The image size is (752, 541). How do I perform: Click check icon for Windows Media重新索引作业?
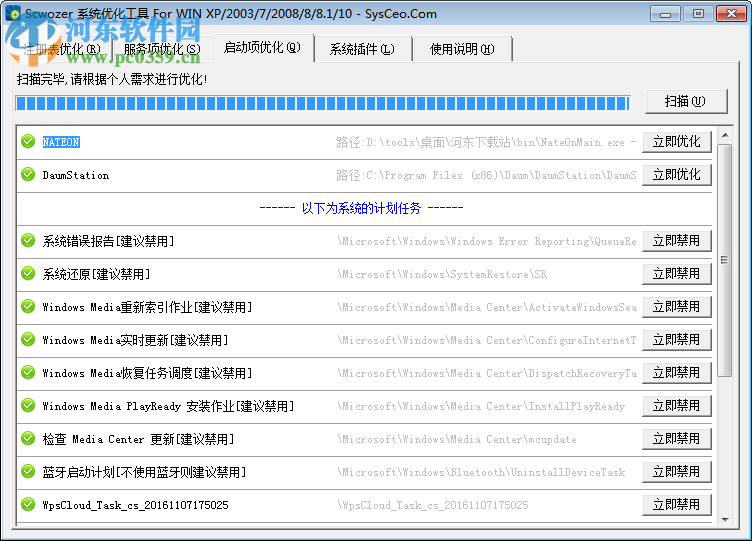click(x=28, y=306)
